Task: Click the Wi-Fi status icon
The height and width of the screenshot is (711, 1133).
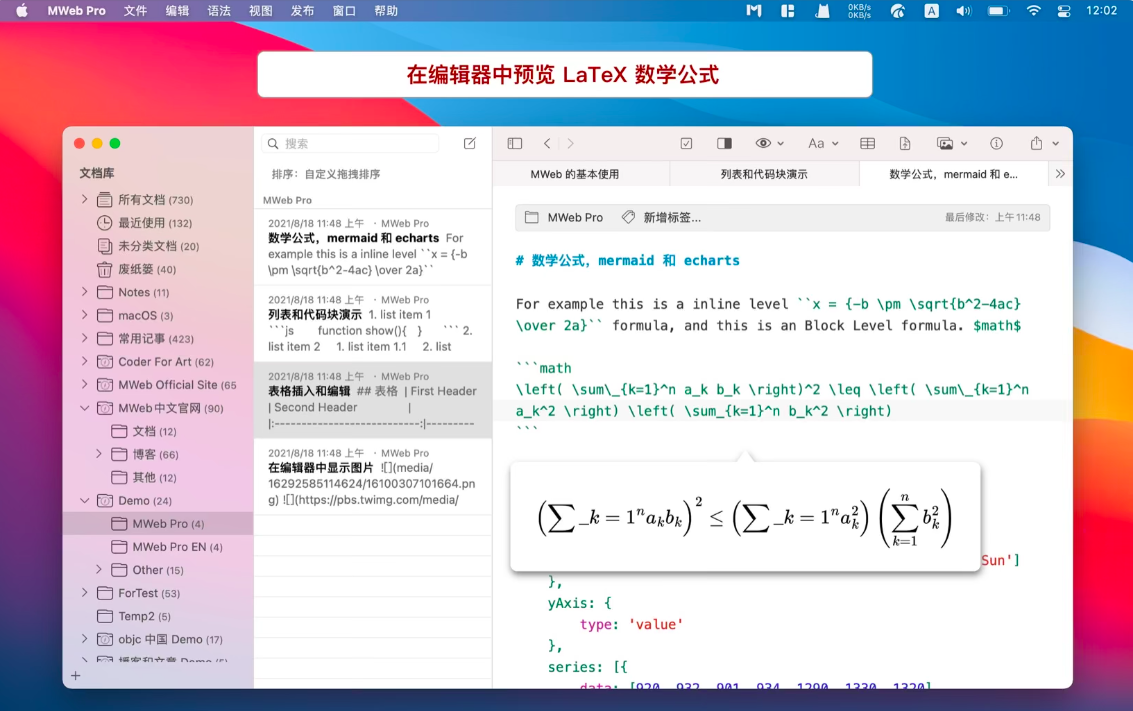Action: pos(1034,11)
